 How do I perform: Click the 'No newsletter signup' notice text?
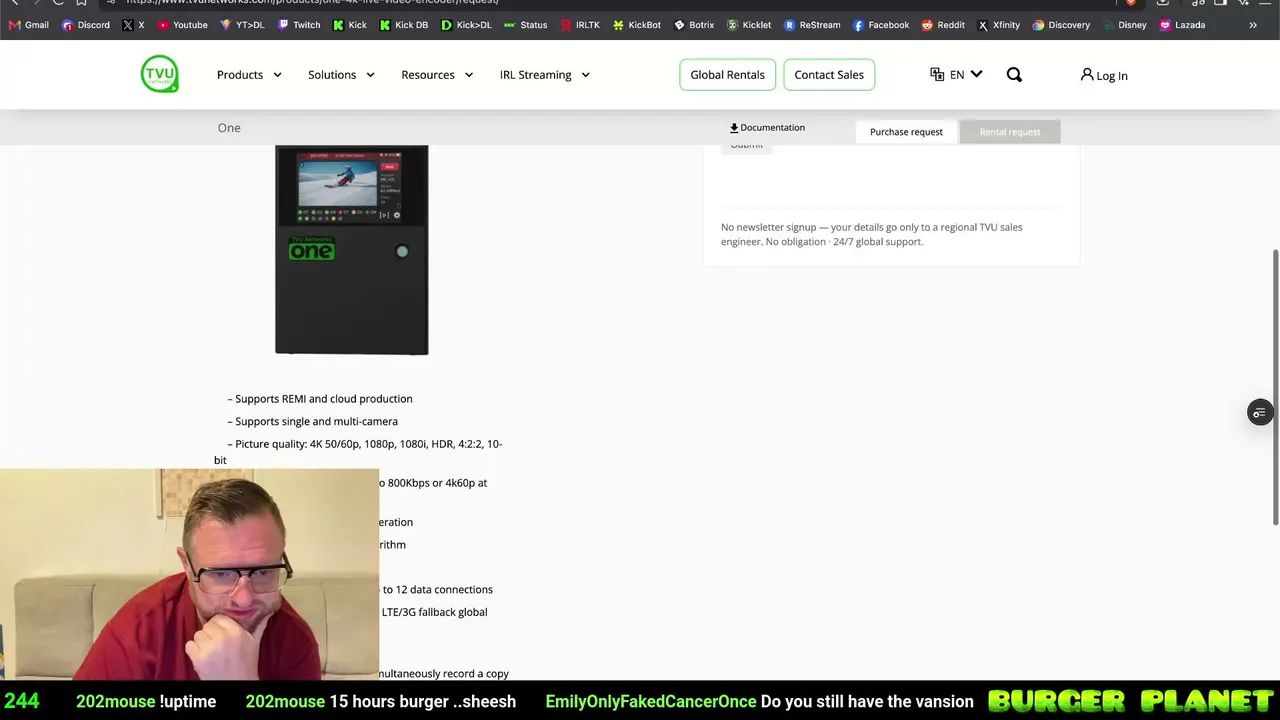872,234
